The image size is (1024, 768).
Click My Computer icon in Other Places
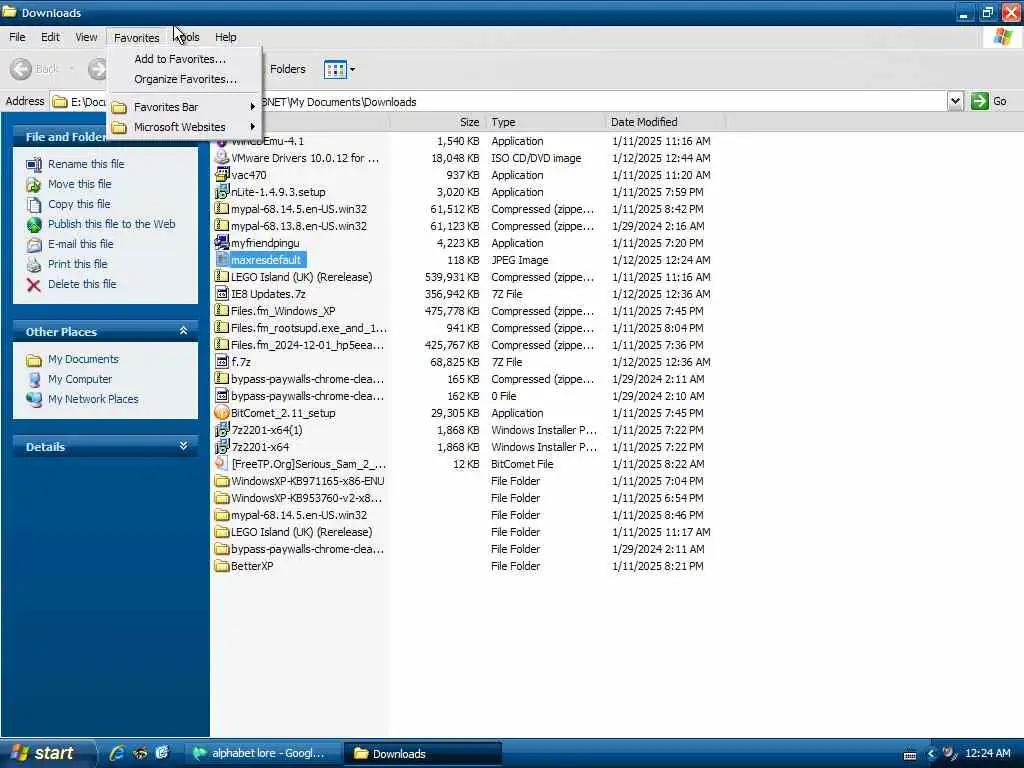(34, 379)
